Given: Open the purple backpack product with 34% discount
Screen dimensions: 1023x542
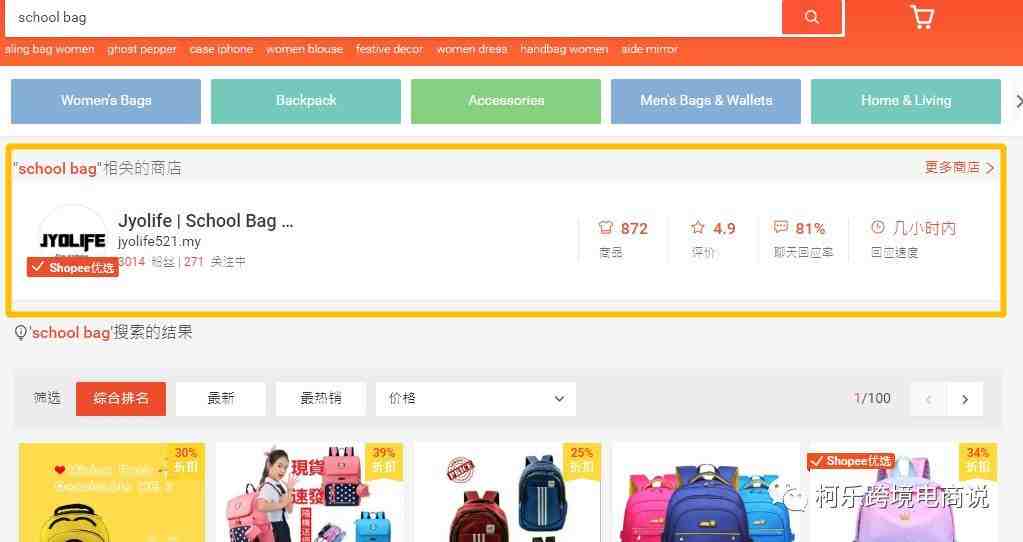Looking at the screenshot, I should (x=904, y=492).
